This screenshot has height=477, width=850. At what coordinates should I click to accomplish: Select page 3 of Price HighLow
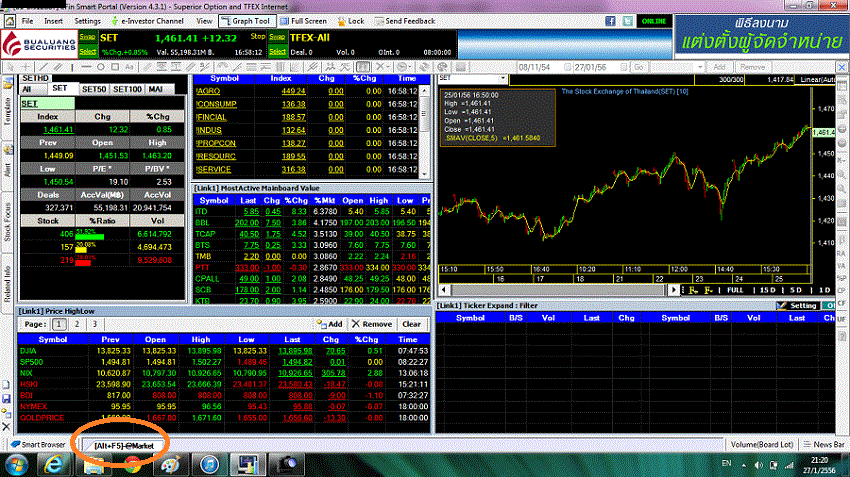coord(94,324)
